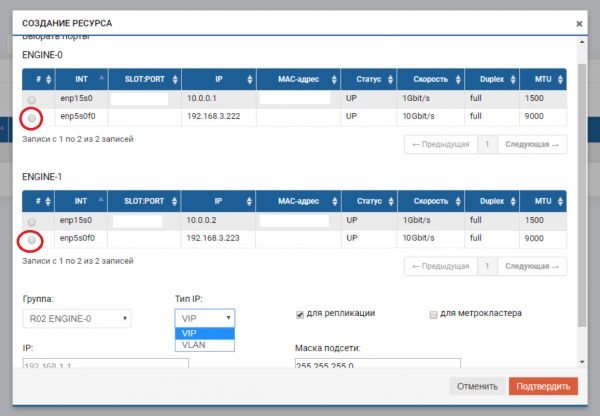Select enp5s0f0 radio in ENGINE-0 table

click(x=32, y=118)
